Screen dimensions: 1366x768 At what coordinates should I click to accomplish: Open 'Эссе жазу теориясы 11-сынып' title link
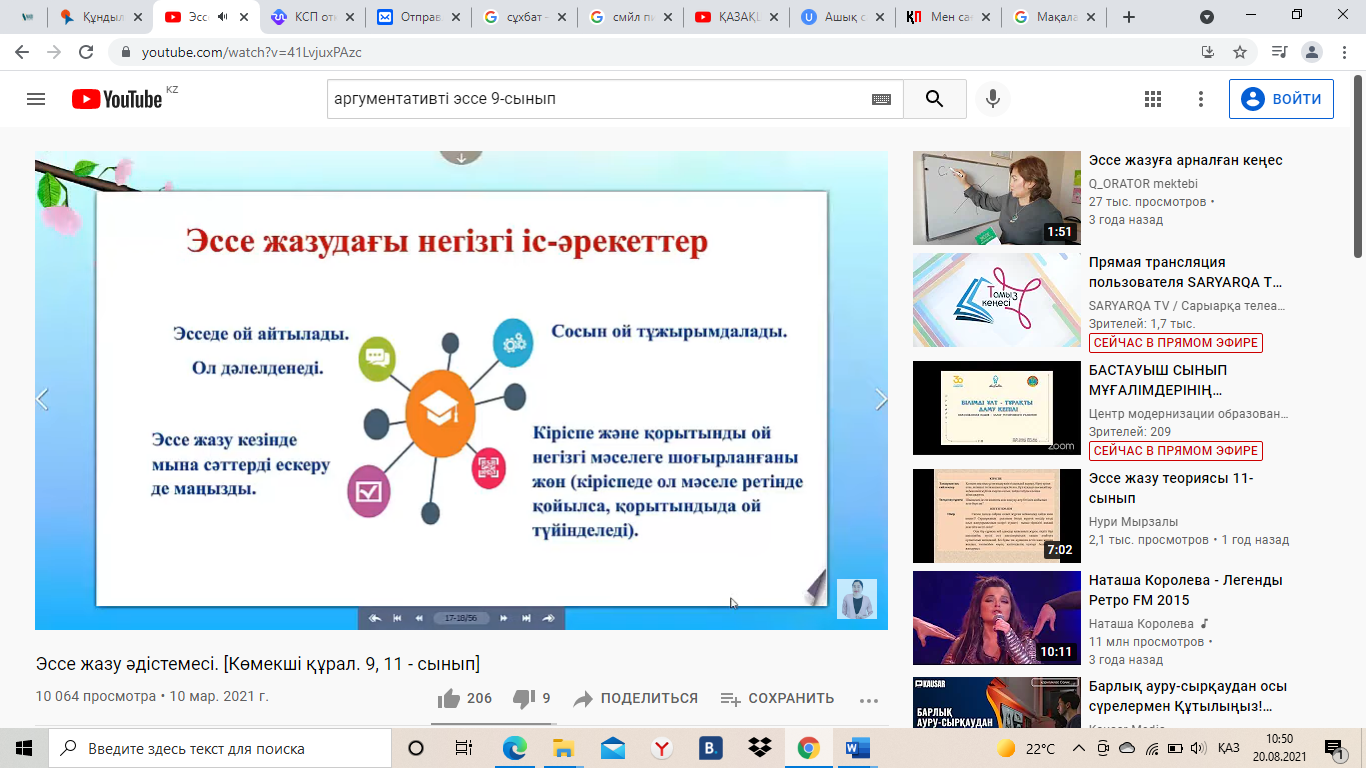(x=1171, y=488)
